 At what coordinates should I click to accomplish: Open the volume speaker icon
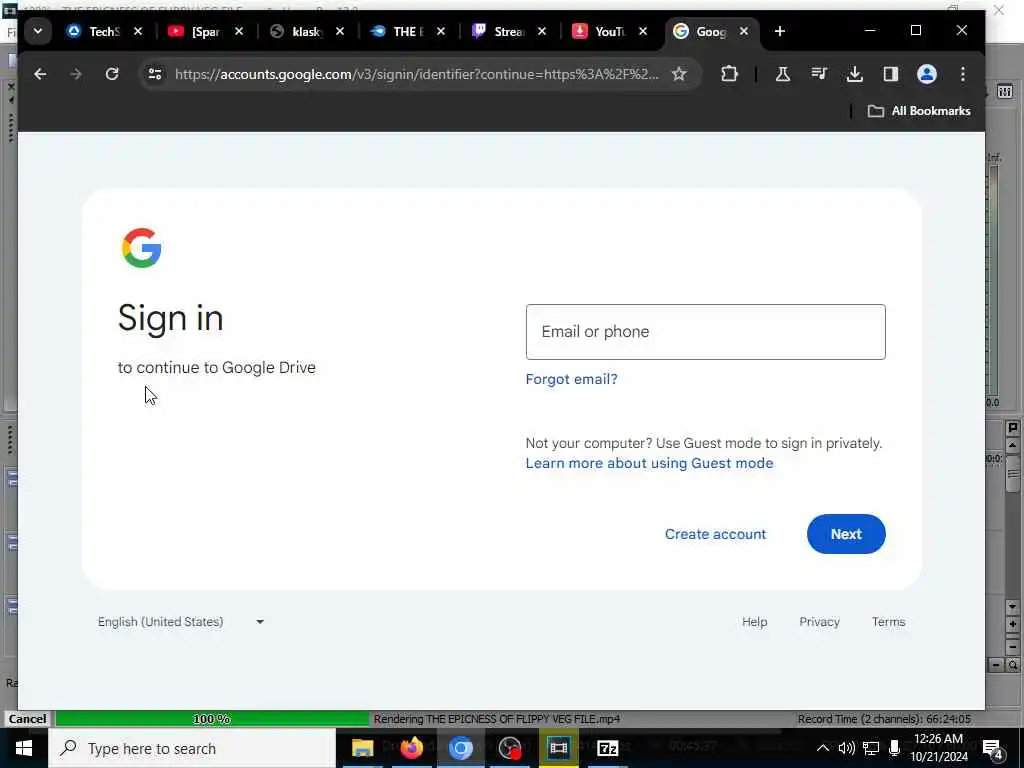[846, 748]
